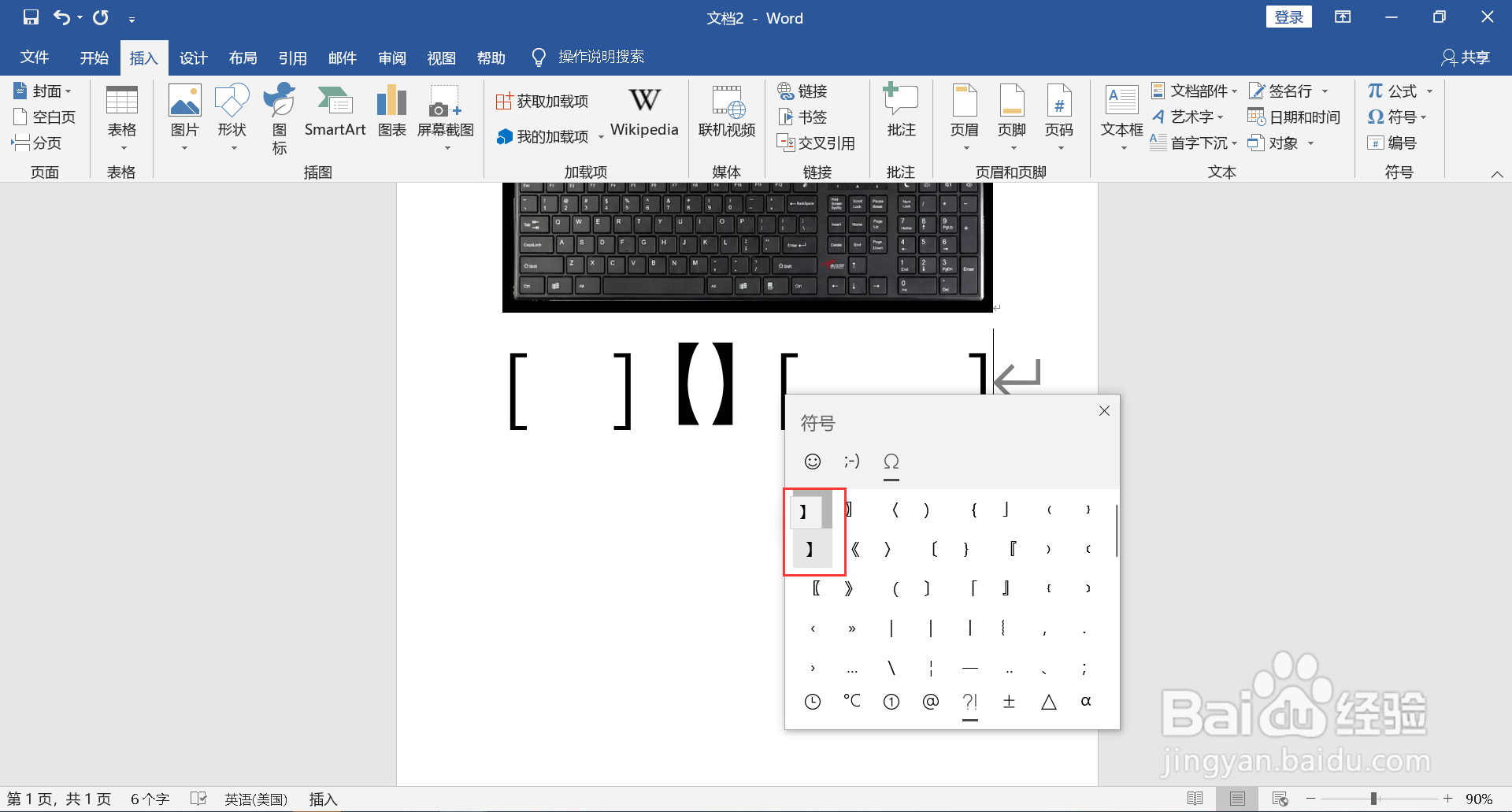Pick the triangle △ symbol category
Viewport: 1512px width, 812px height.
coord(1049,701)
